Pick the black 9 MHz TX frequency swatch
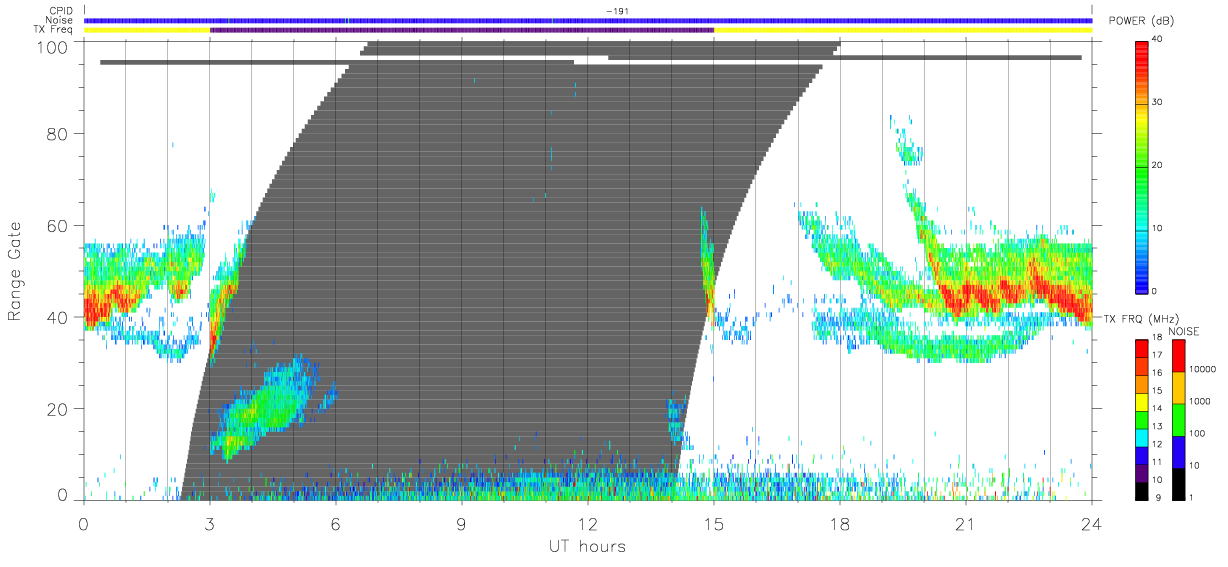Viewport: 1228px width, 567px height. coord(1142,489)
